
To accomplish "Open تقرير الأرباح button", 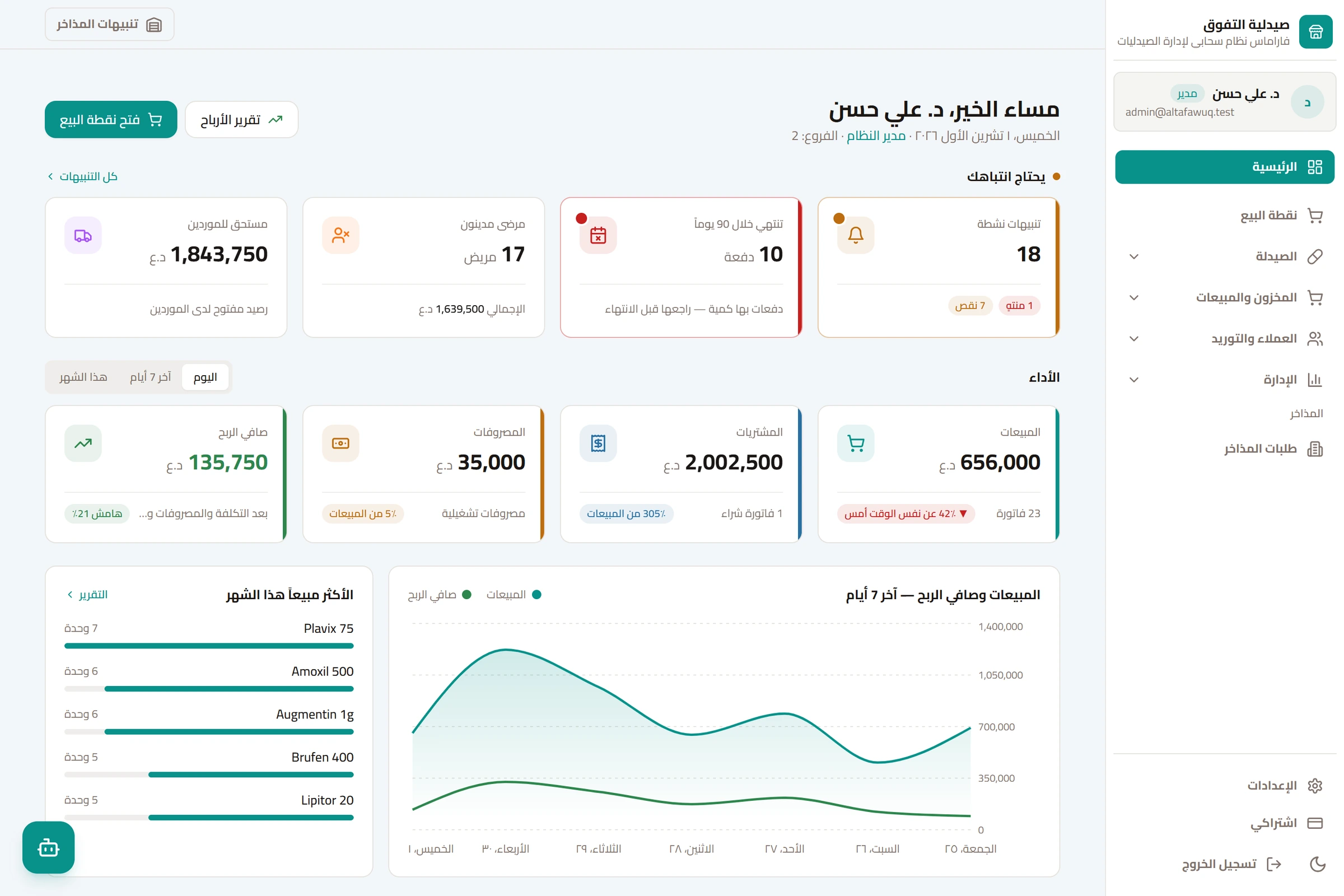I will pyautogui.click(x=242, y=119).
